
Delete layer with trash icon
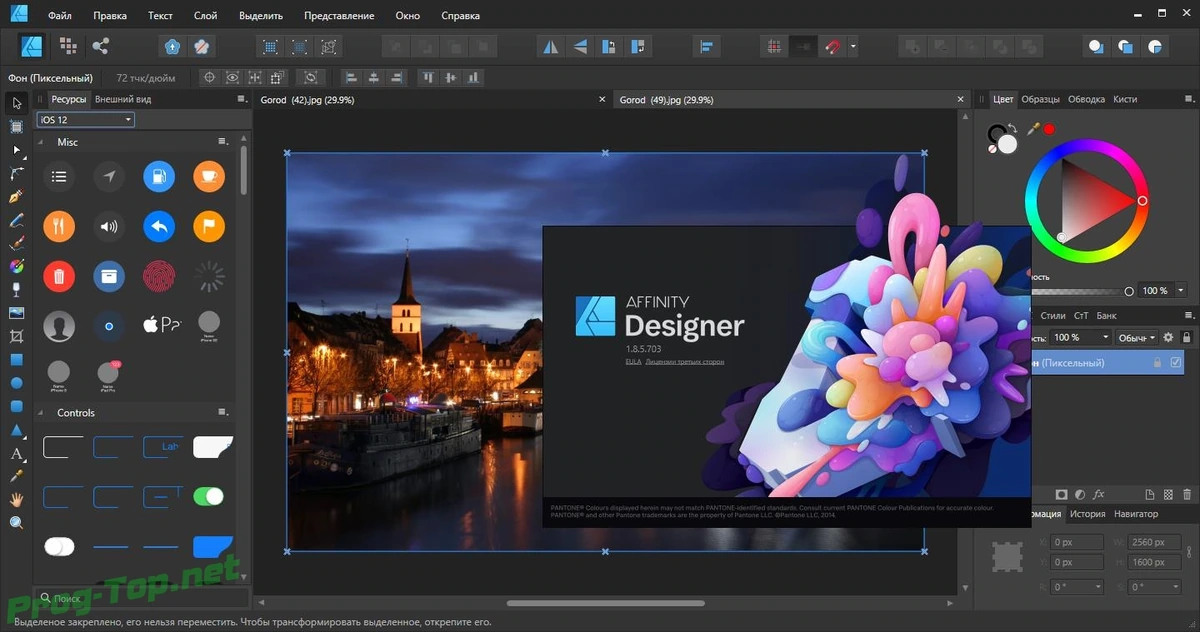click(1187, 494)
